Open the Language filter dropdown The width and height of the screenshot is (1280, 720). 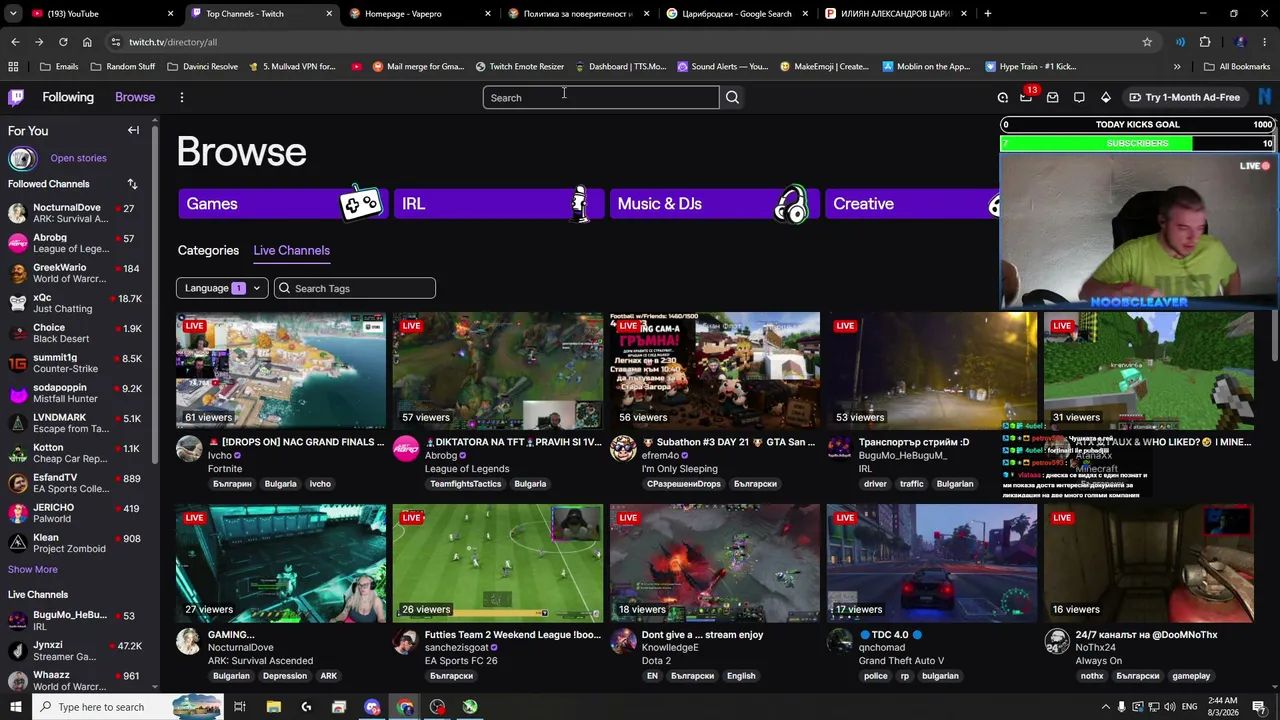pos(222,288)
